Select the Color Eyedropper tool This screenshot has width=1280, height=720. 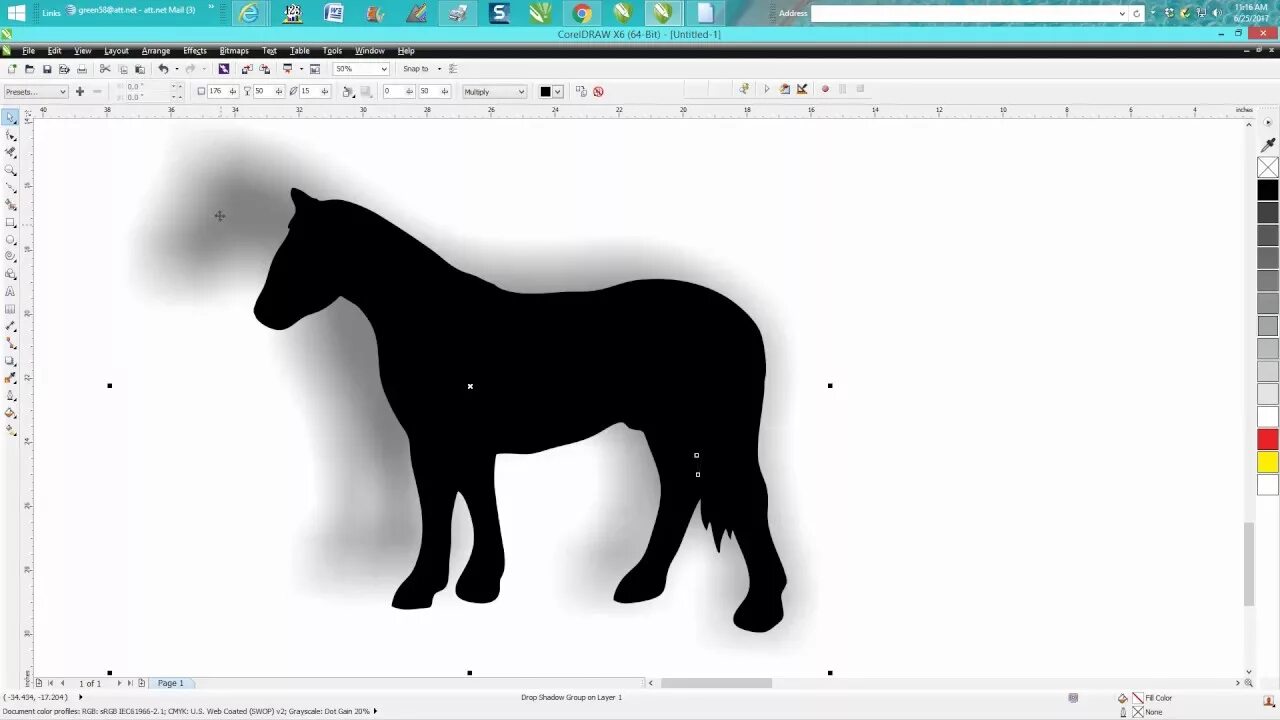[10, 378]
